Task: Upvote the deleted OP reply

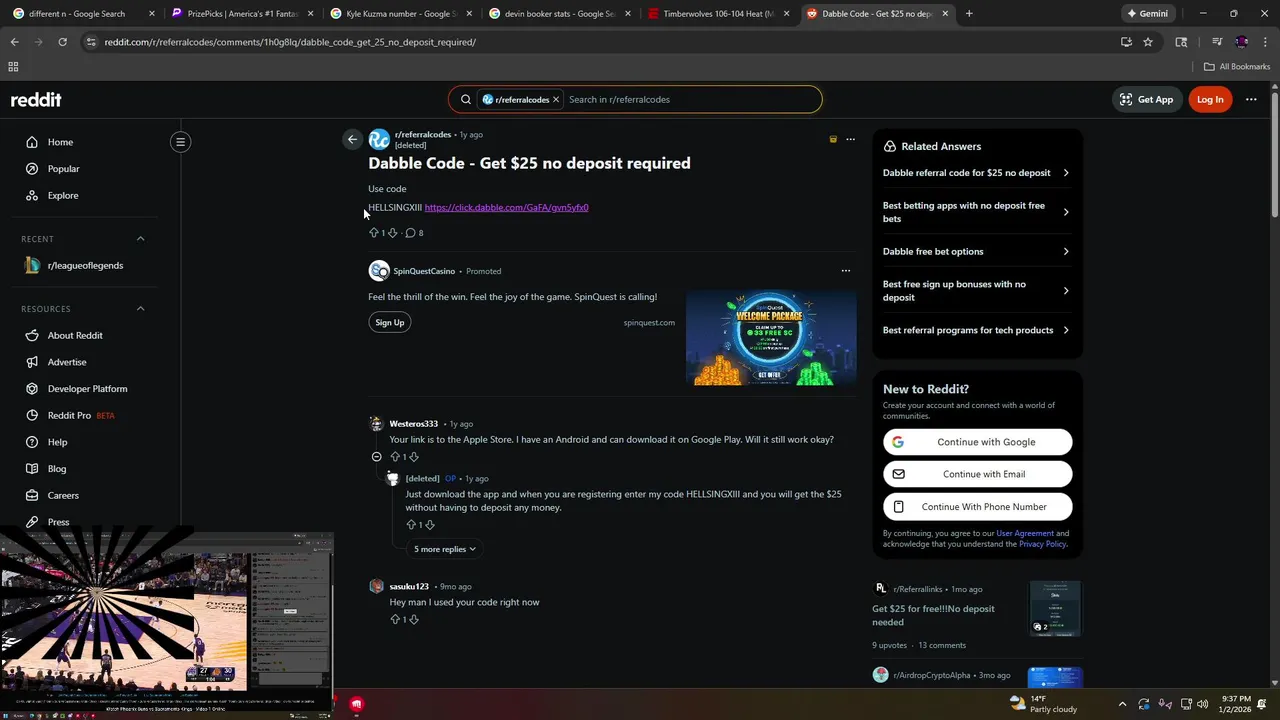Action: tap(411, 525)
